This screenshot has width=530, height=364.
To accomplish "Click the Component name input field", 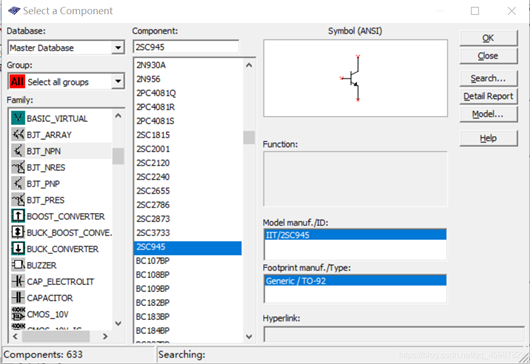I will [186, 47].
